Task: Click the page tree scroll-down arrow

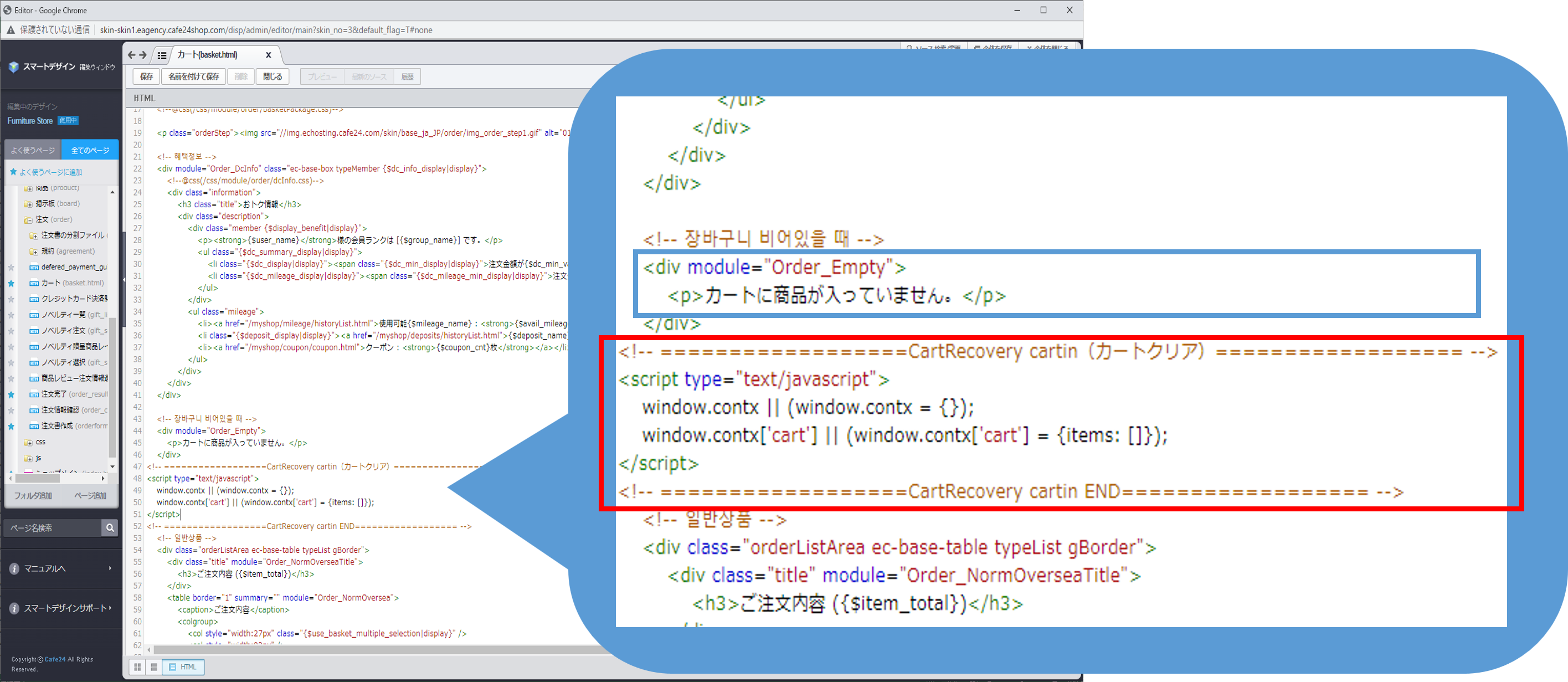Action: tap(112, 467)
